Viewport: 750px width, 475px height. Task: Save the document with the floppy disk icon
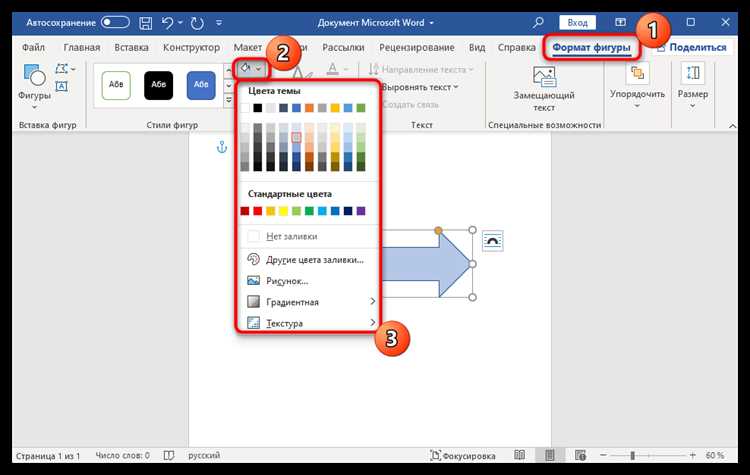click(145, 22)
